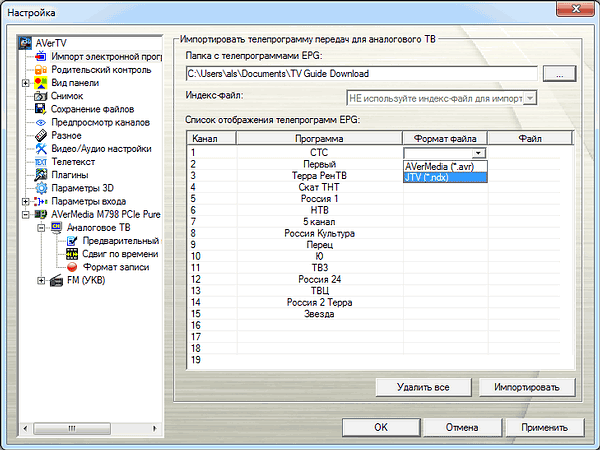Click the Video/Audio settings tools icon
This screenshot has width=600, height=450.
41,148
